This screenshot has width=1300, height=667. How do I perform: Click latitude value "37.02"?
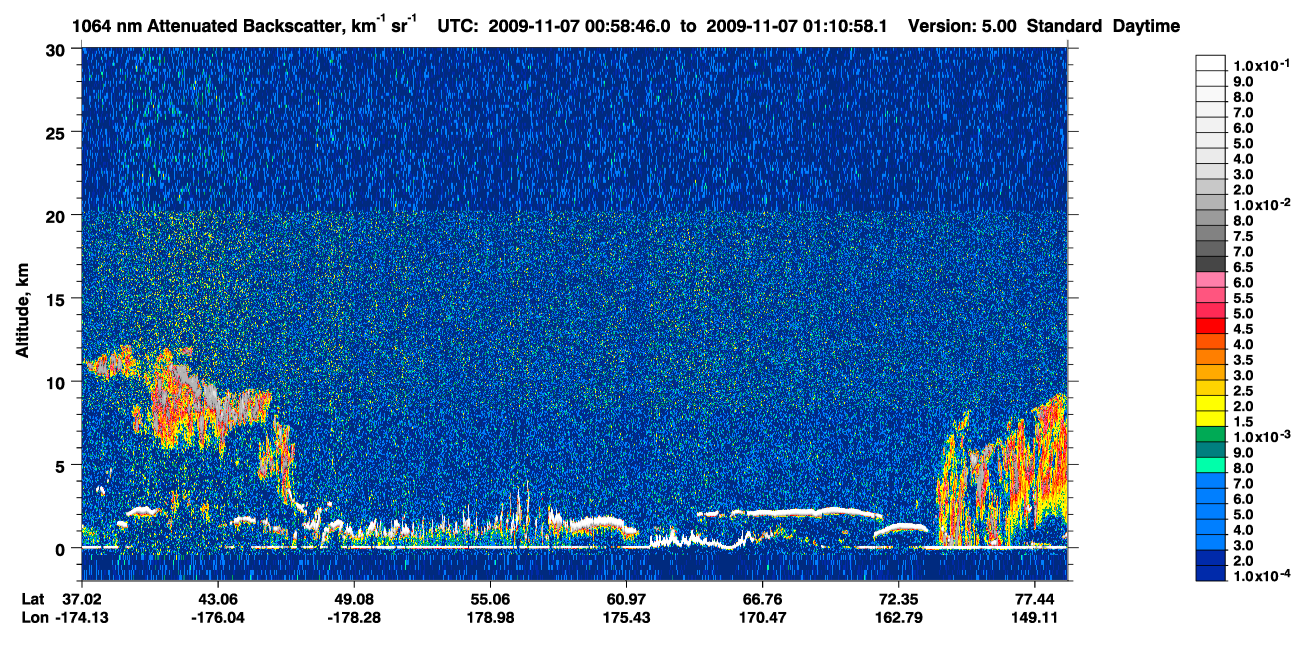[x=82, y=599]
